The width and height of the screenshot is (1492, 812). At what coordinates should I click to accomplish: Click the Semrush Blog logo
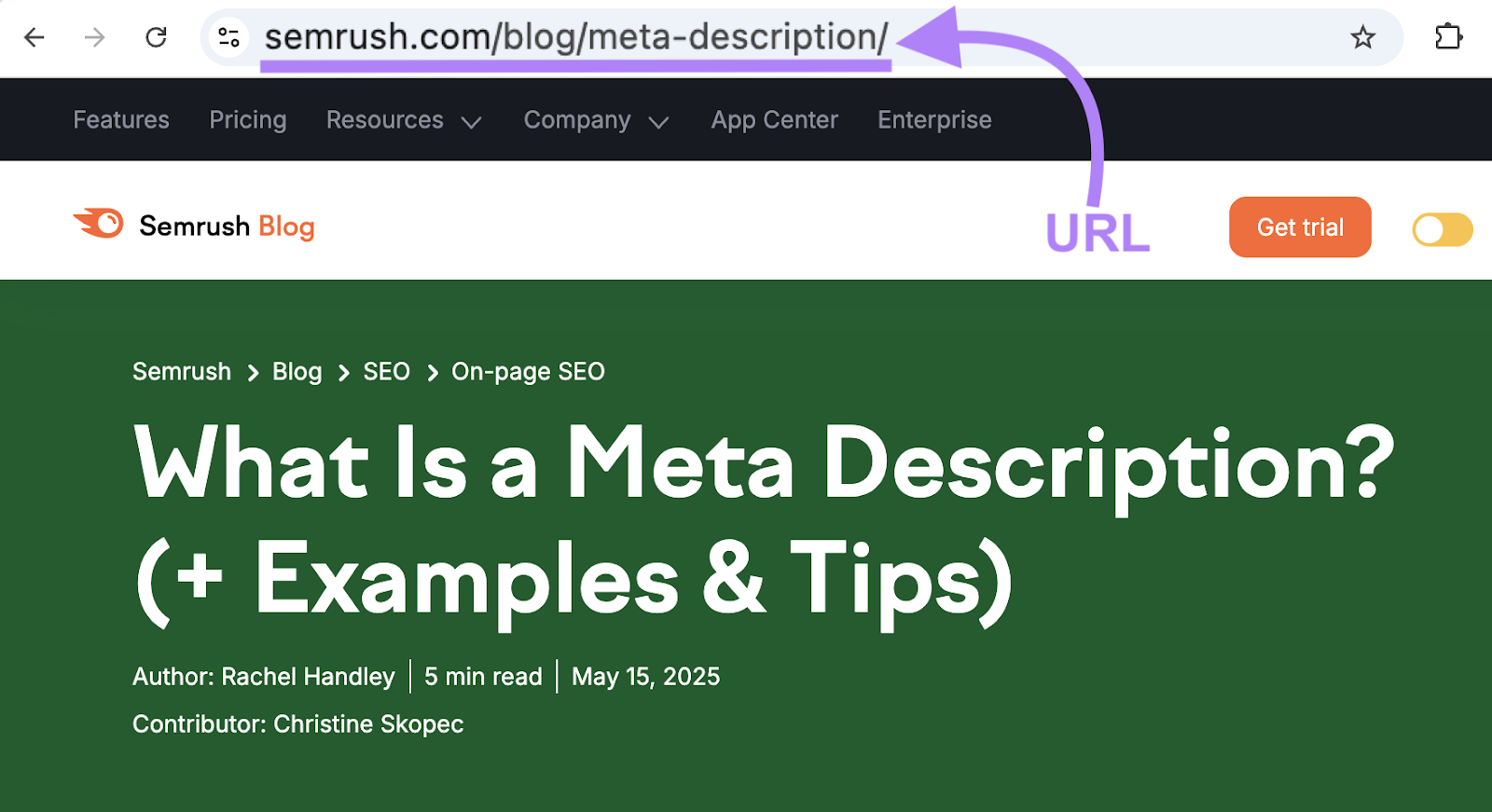[x=193, y=225]
